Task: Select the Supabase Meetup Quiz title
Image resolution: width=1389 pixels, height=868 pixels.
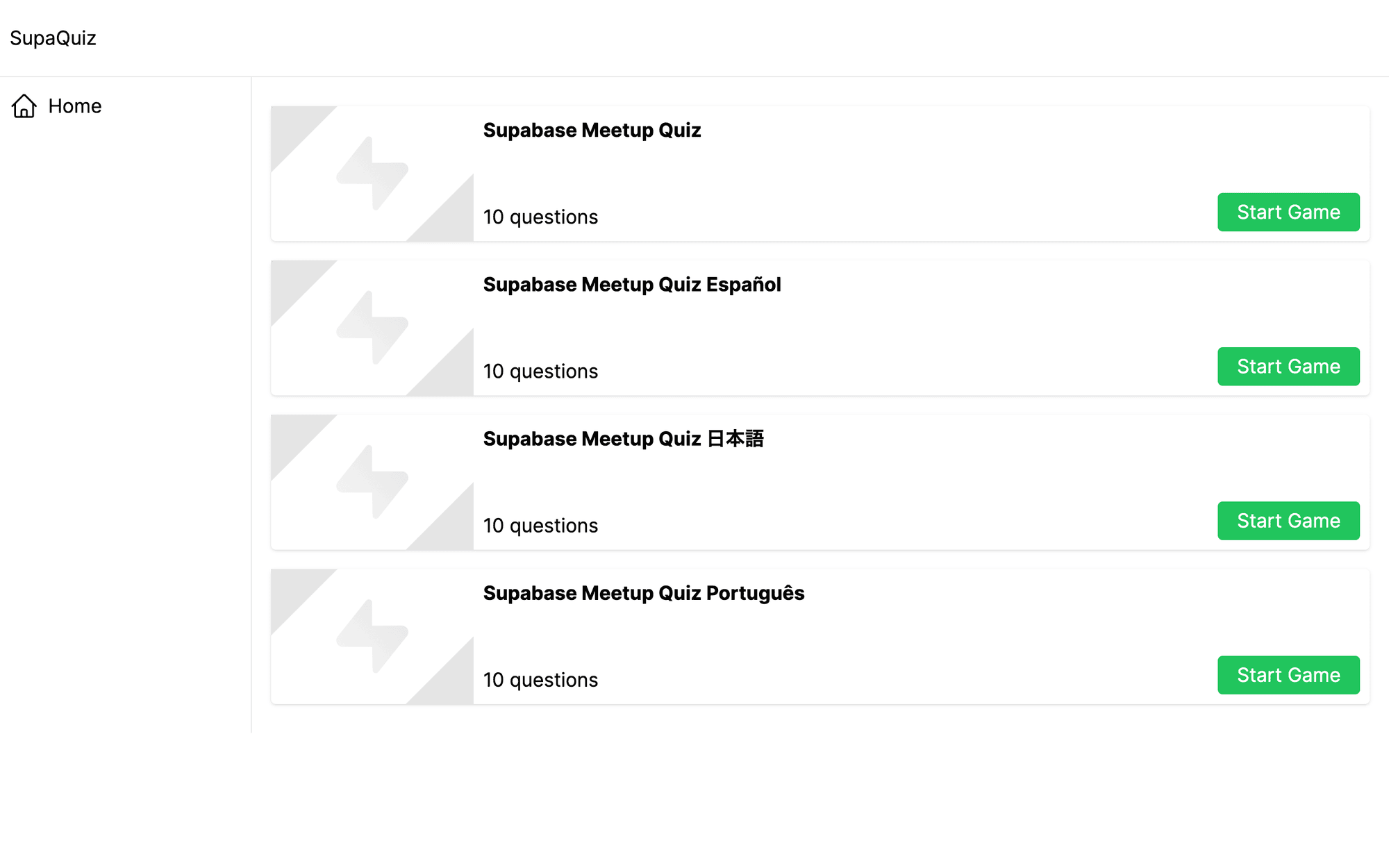Action: 592,131
